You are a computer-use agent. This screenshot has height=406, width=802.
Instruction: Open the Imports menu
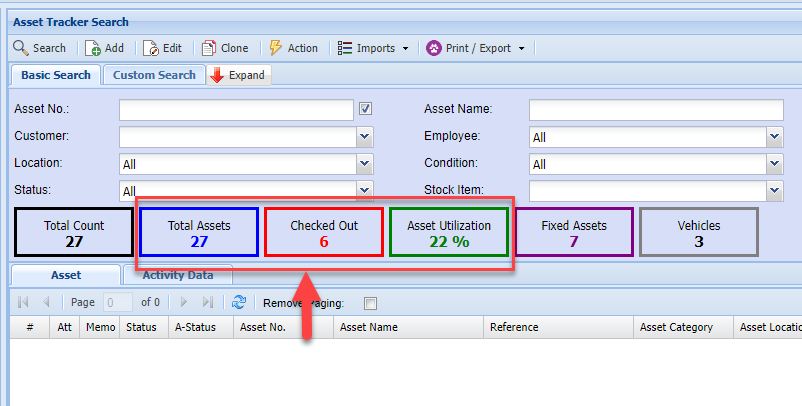372,48
